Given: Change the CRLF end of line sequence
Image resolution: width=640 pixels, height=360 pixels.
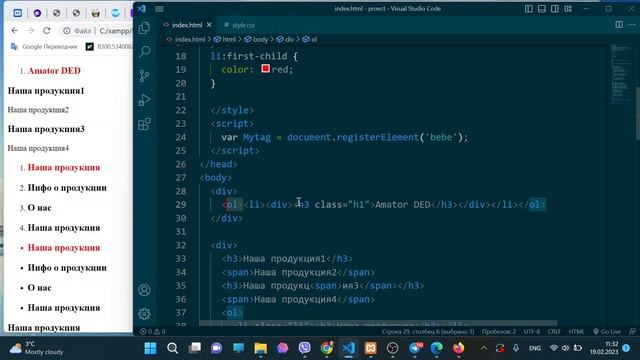Looking at the screenshot, I should (x=554, y=331).
